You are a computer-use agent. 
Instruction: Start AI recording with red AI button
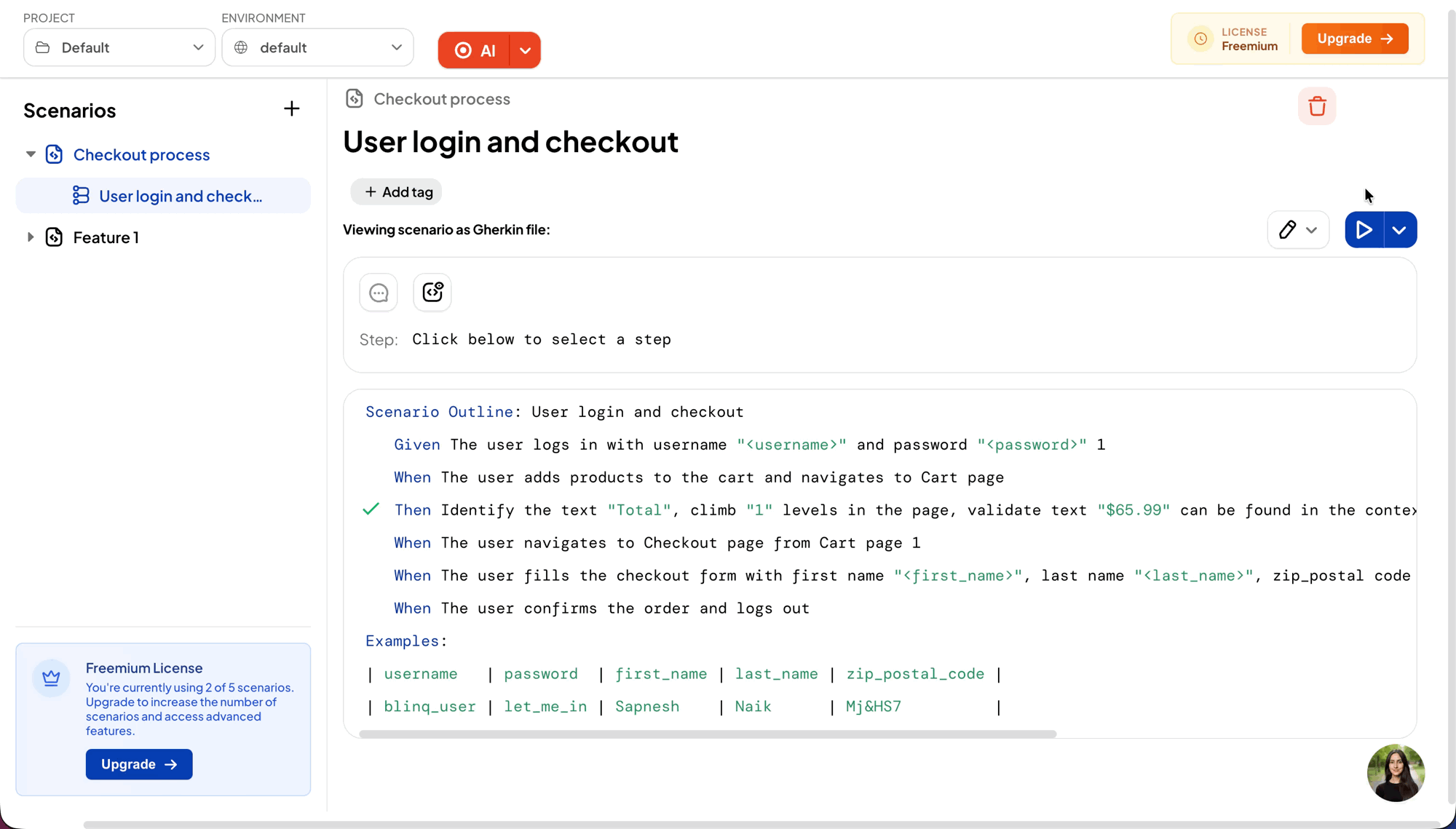pyautogui.click(x=475, y=50)
